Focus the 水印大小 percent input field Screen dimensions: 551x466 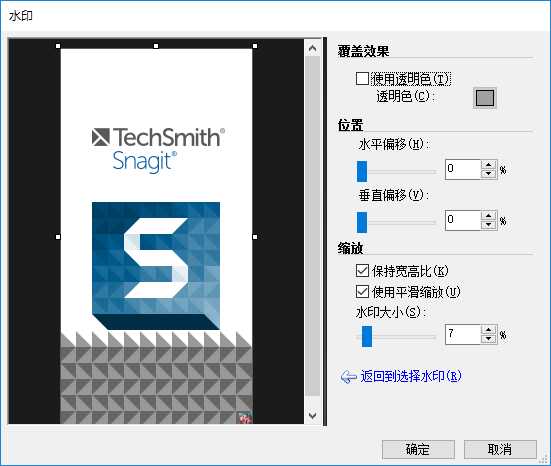tap(462, 334)
